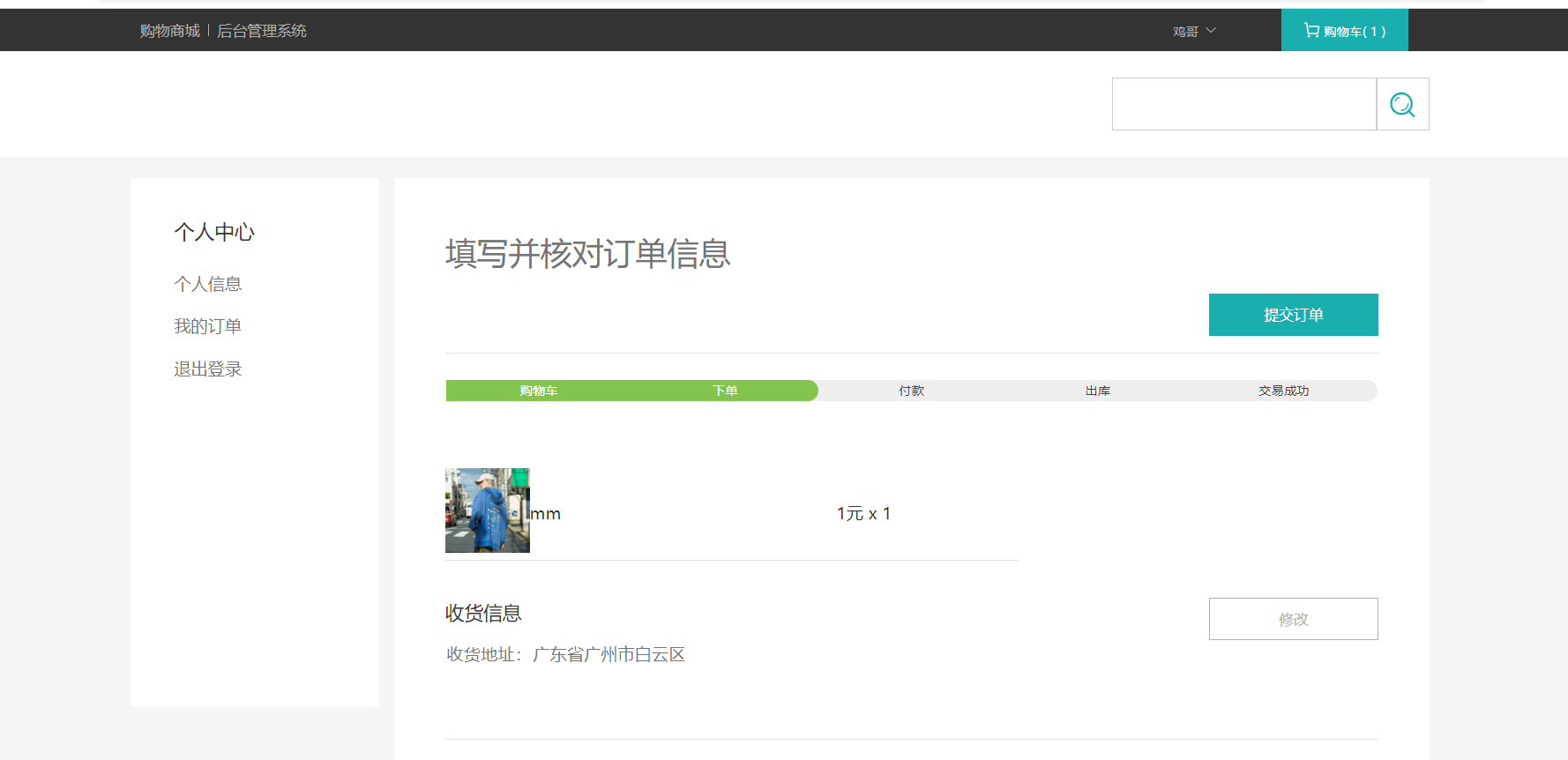
Task: Select 退出登录 in sidebar
Action: coord(207,369)
